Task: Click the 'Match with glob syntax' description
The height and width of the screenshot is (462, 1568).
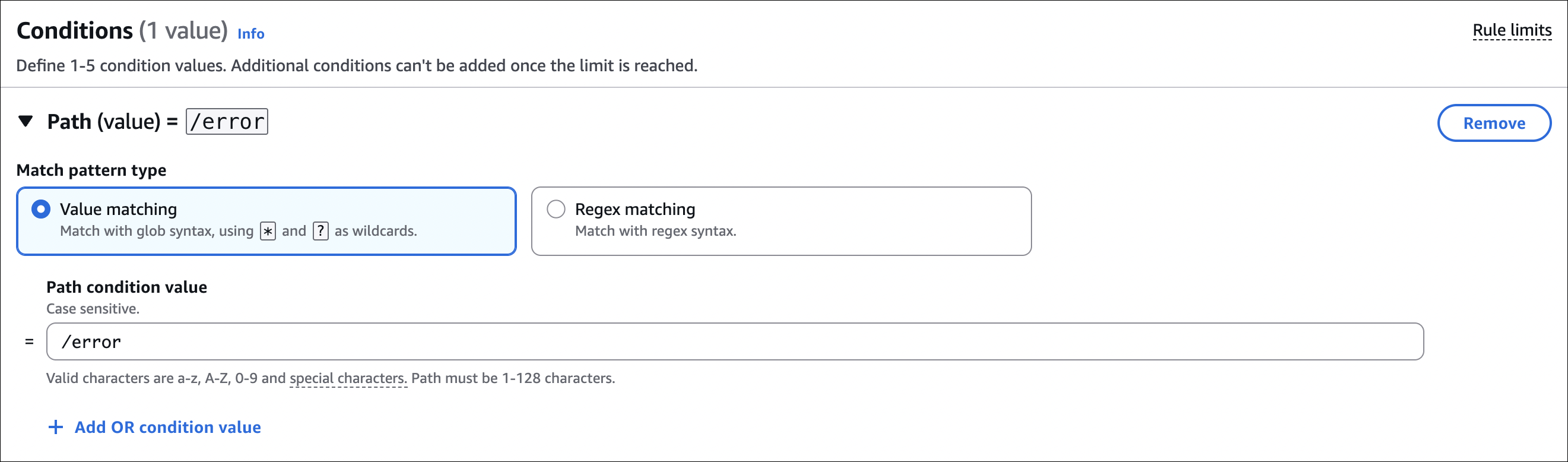Action: coord(157,232)
